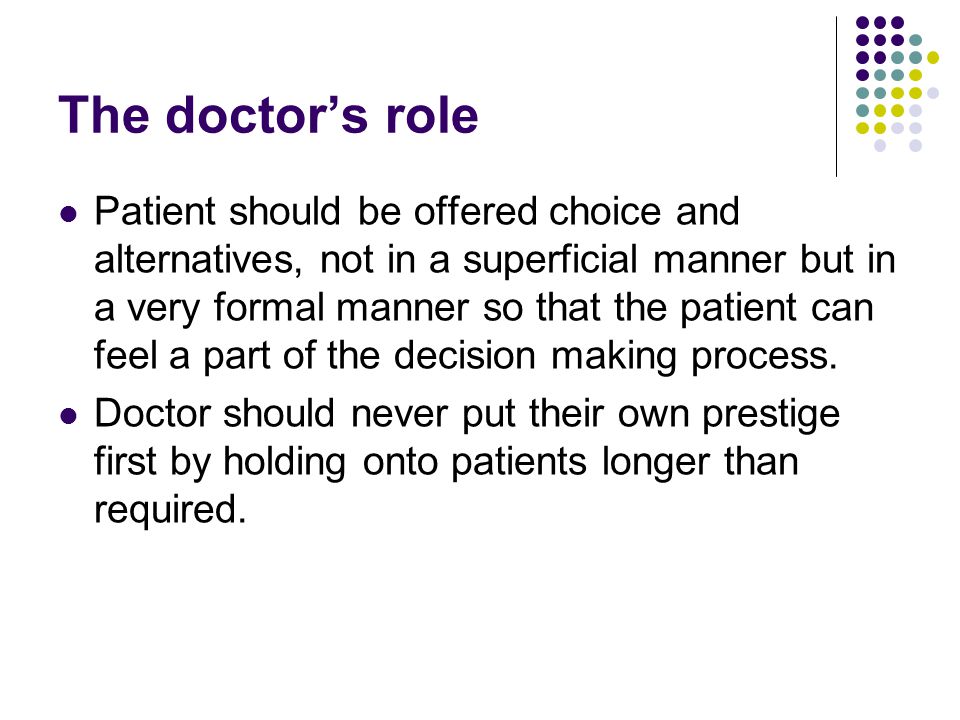Click the vertical divider line beside dots
Image resolution: width=960 pixels, height=720 pixels.
(836, 97)
